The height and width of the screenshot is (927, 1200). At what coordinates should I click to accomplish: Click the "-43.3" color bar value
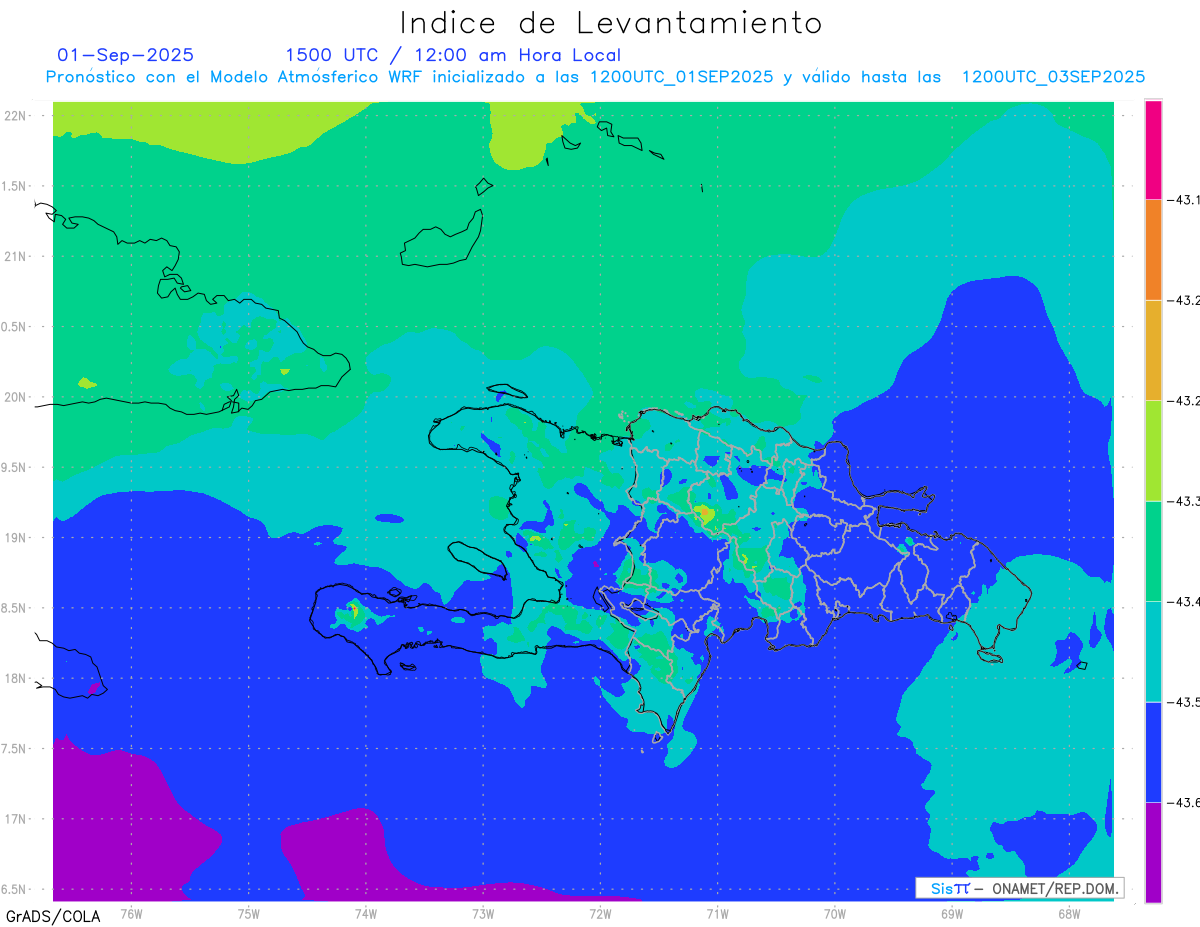click(x=1186, y=501)
